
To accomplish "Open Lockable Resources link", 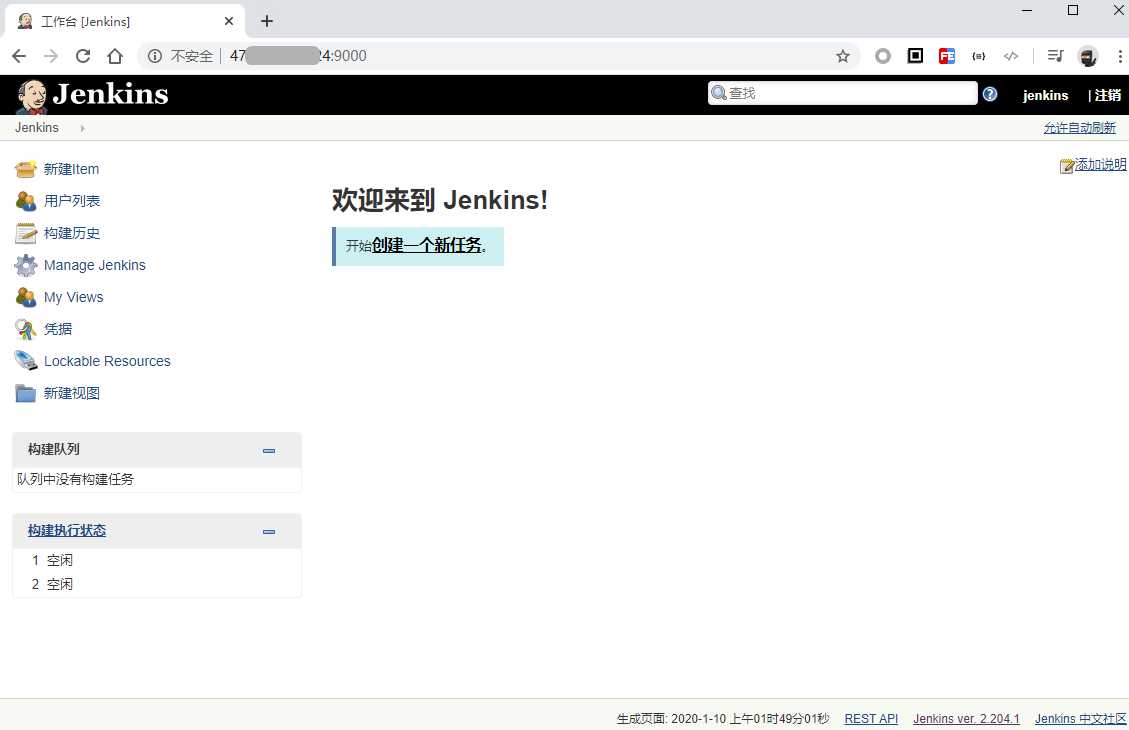I will click(x=107, y=361).
